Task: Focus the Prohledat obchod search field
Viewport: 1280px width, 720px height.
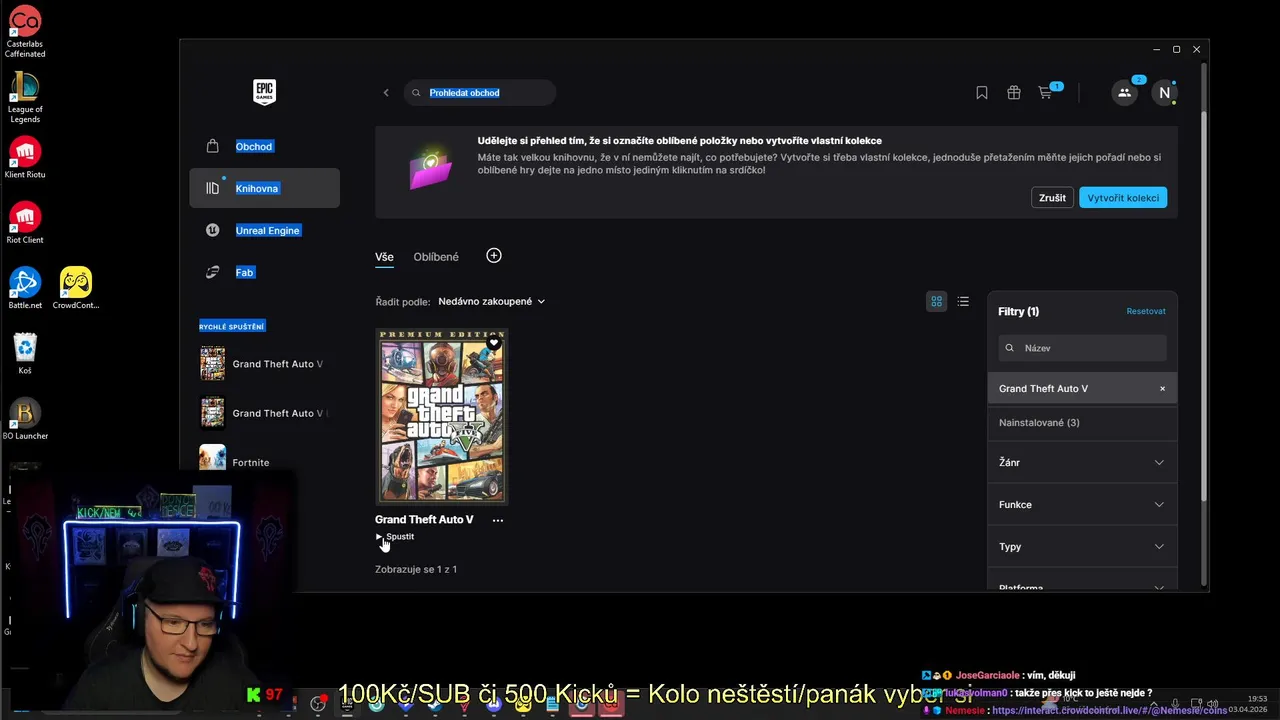Action: (480, 93)
